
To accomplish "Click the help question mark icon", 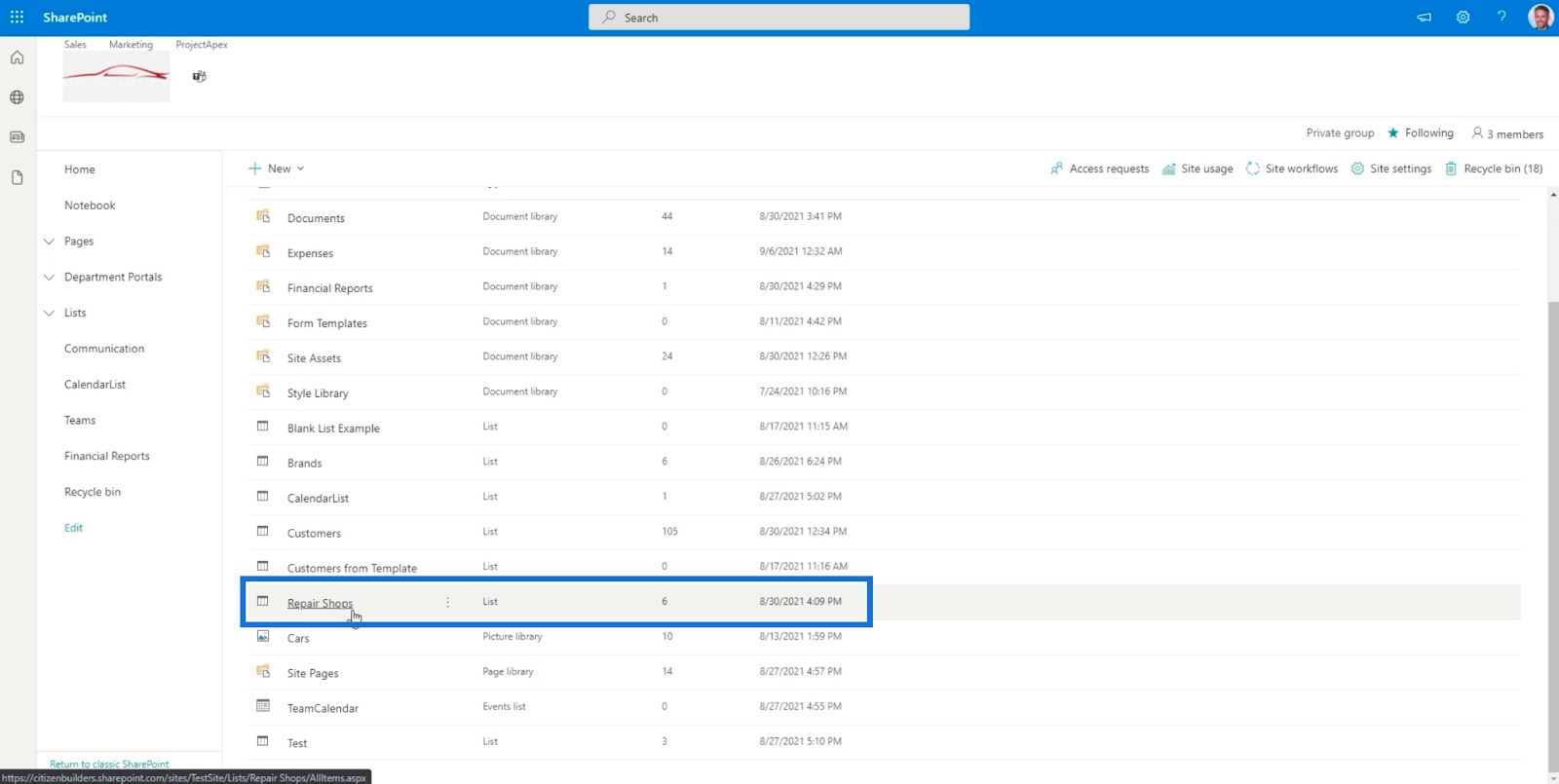I will coord(1502,17).
